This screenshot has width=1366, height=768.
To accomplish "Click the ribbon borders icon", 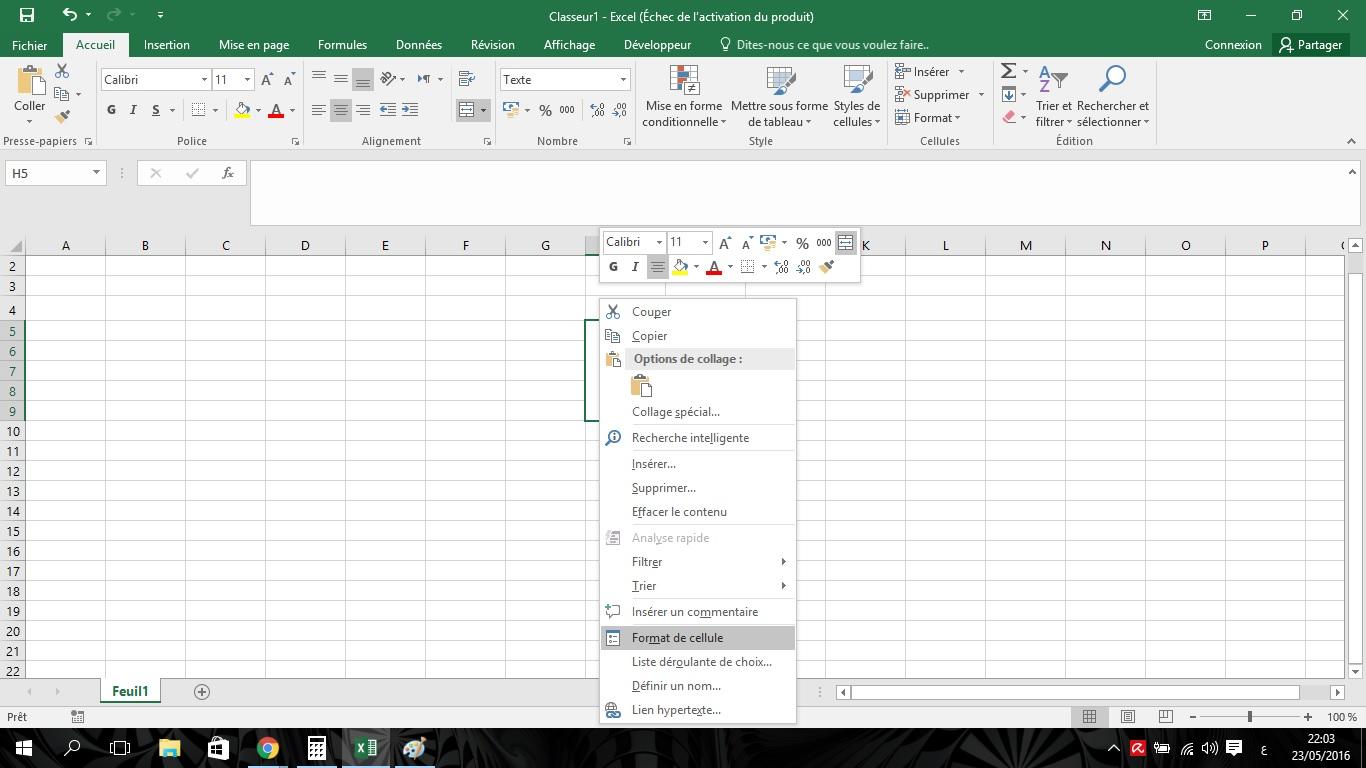I will tap(198, 110).
